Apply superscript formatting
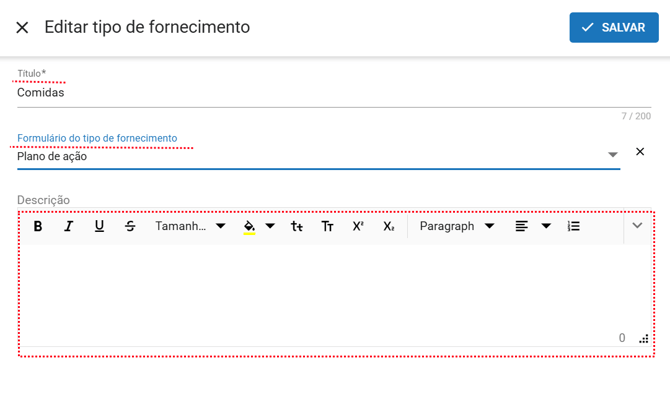Viewport: 670px width, 410px height. tap(358, 226)
